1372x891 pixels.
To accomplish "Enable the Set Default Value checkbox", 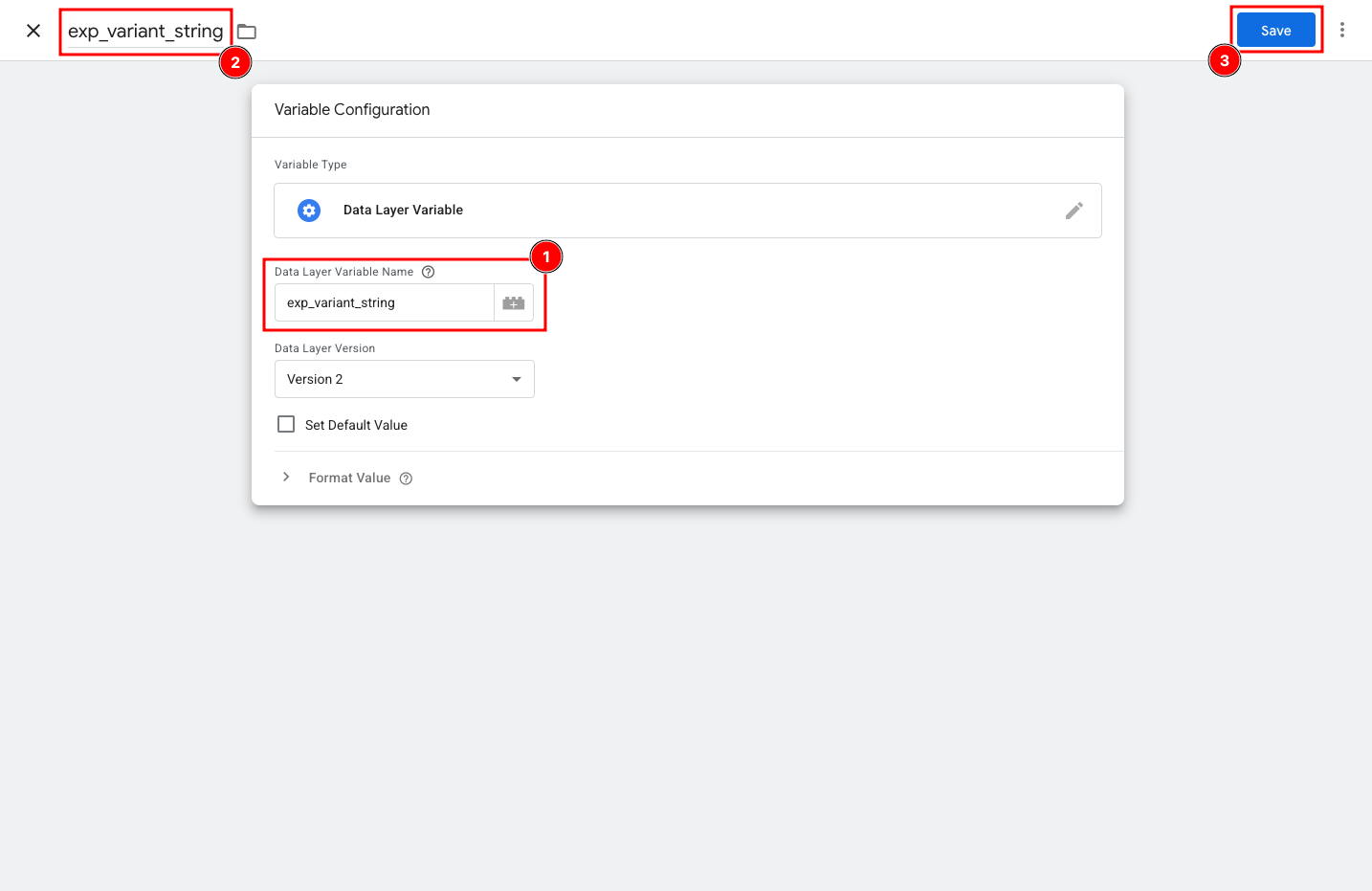I will tap(286, 424).
